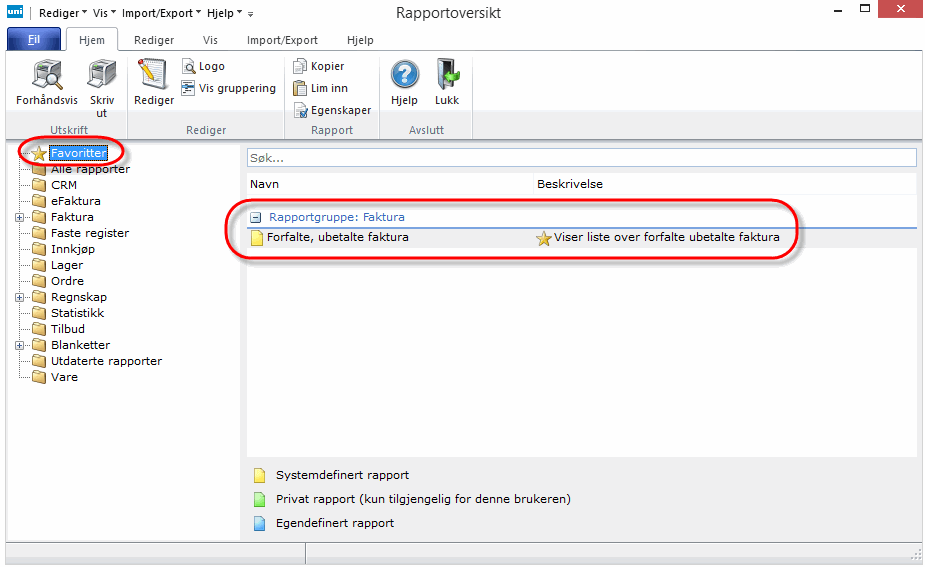The image size is (925, 567).
Task: Open Egenskaper properties for report
Action: click(x=300, y=110)
